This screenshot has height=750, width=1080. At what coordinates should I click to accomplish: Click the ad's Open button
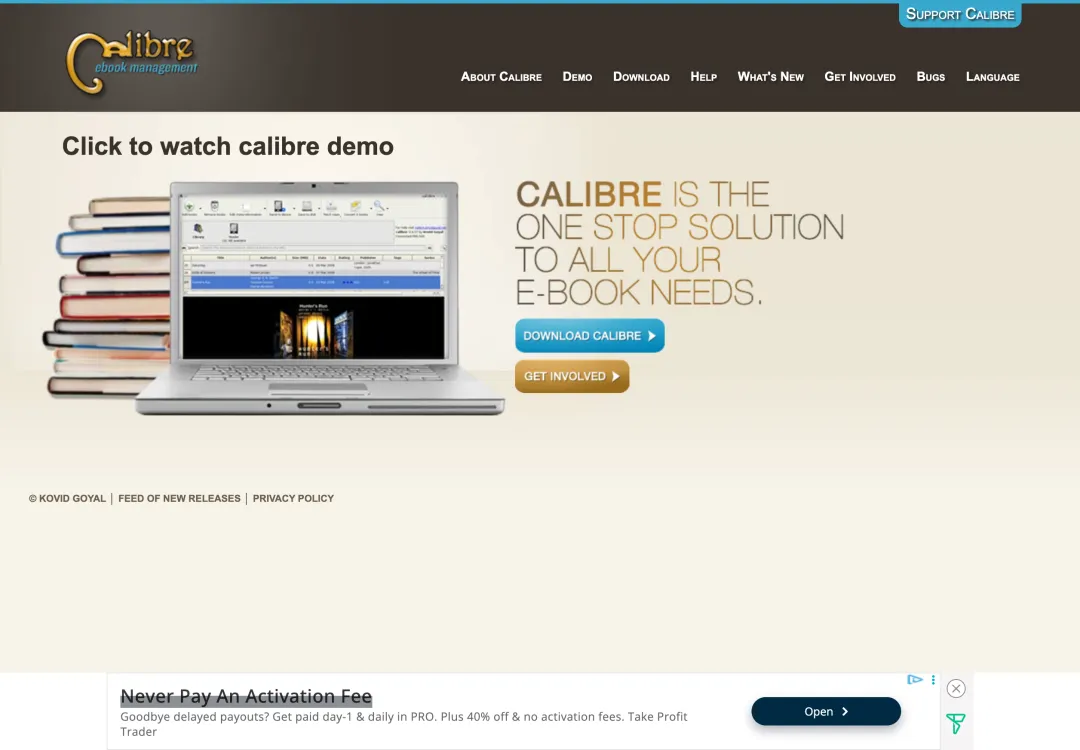pos(826,711)
